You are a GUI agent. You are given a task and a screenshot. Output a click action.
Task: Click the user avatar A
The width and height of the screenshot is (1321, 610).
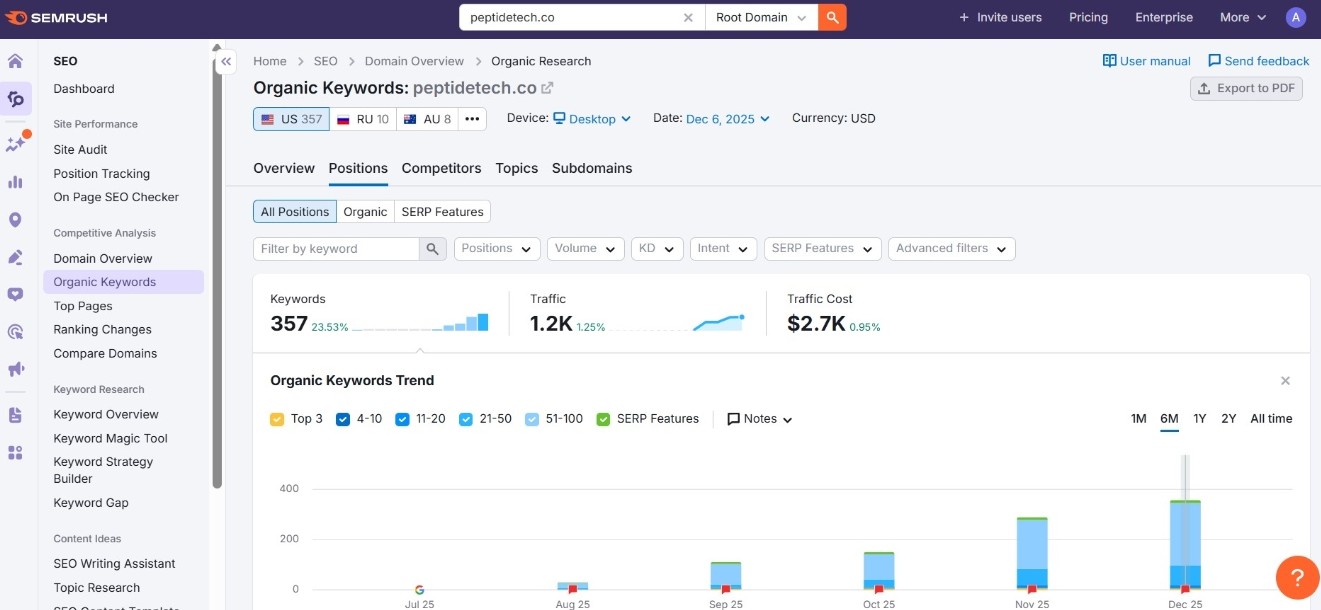1296,17
